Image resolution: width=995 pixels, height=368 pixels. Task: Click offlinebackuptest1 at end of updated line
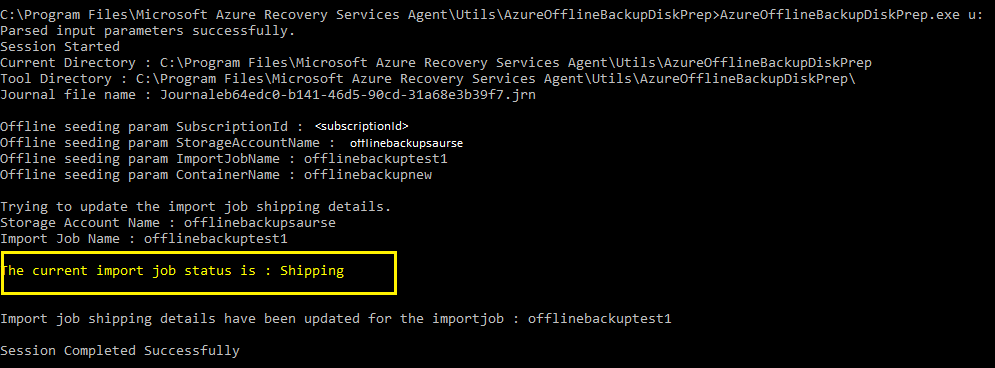(600, 319)
